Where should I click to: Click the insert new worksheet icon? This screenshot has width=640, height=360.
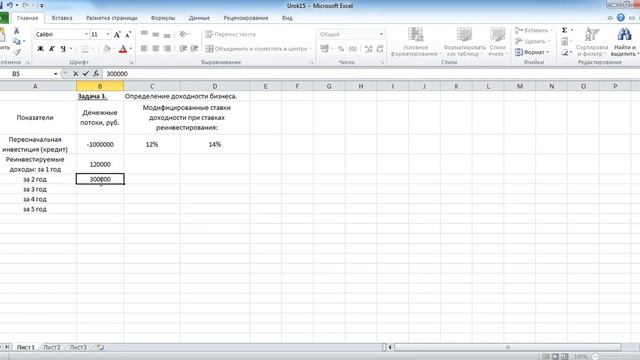(100, 347)
